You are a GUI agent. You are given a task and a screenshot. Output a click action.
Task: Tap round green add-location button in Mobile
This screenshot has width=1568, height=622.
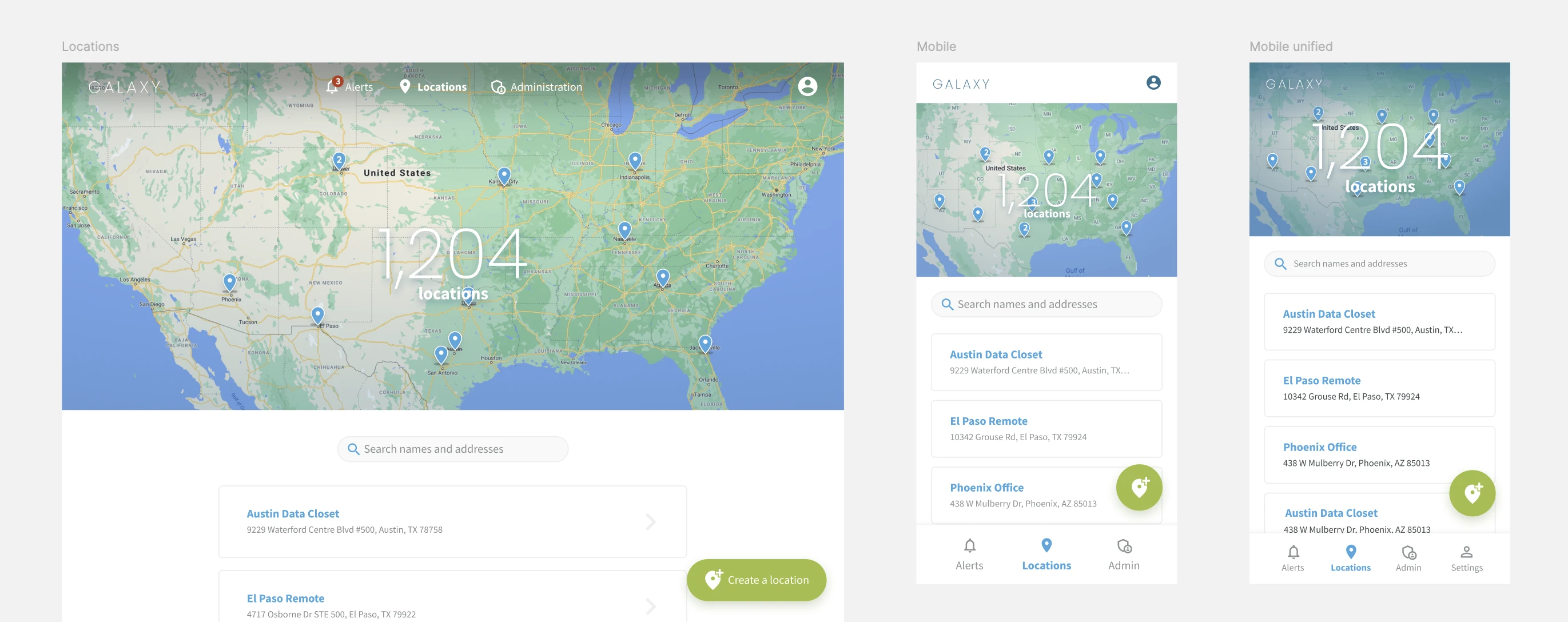tap(1139, 488)
